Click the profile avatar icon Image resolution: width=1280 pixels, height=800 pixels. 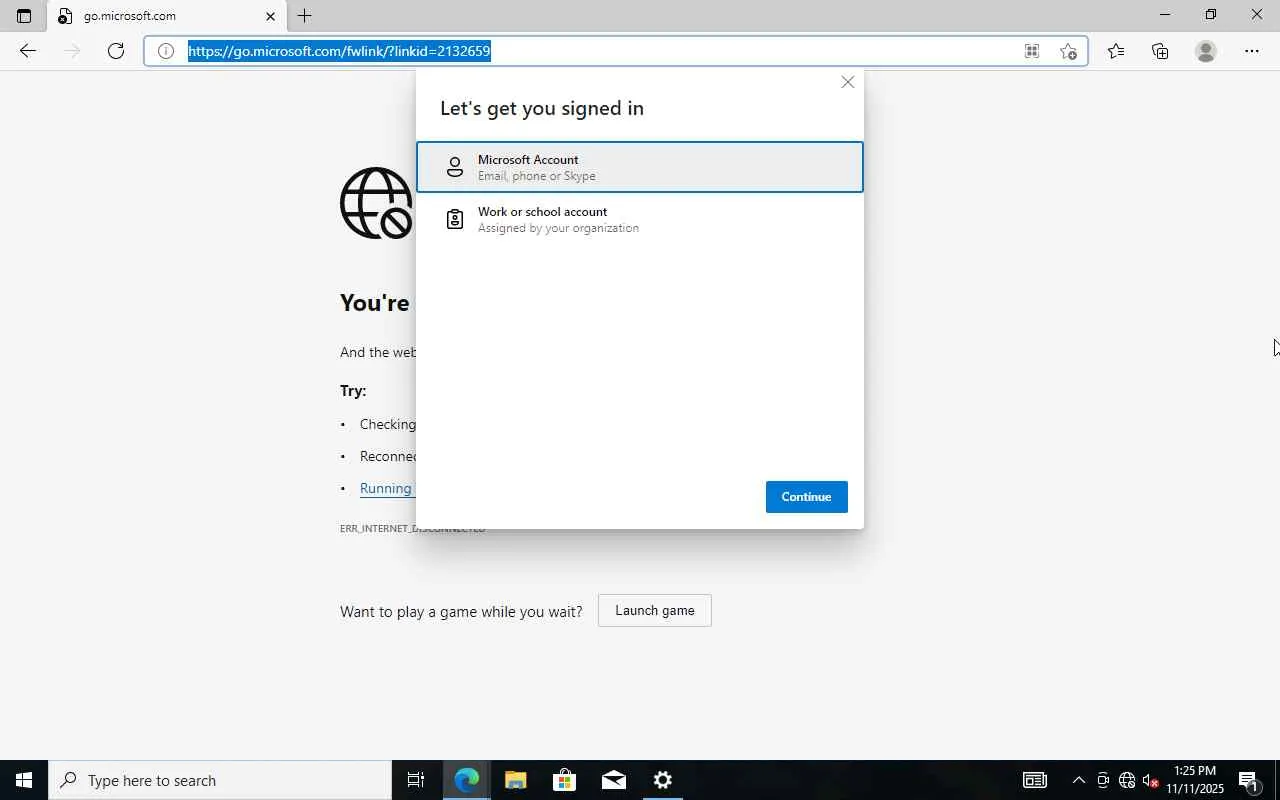[x=1206, y=51]
